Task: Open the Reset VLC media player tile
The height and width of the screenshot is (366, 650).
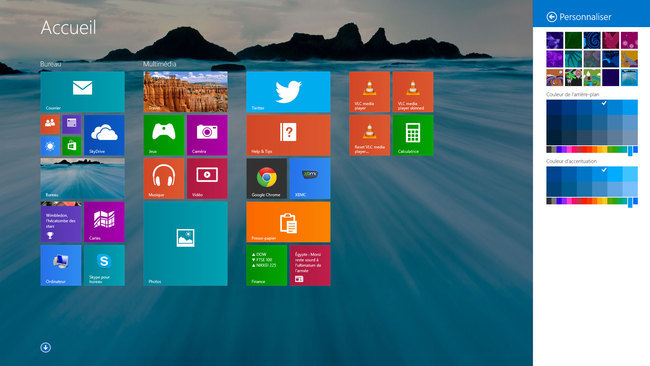Action: [x=369, y=135]
